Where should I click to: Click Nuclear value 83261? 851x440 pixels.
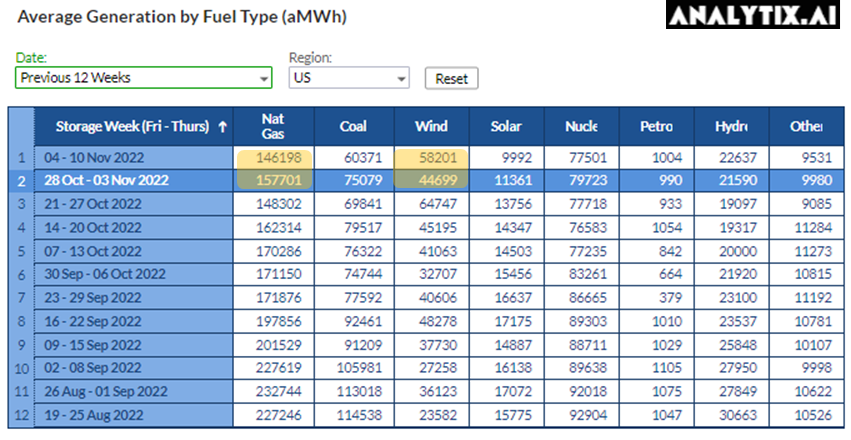588,275
